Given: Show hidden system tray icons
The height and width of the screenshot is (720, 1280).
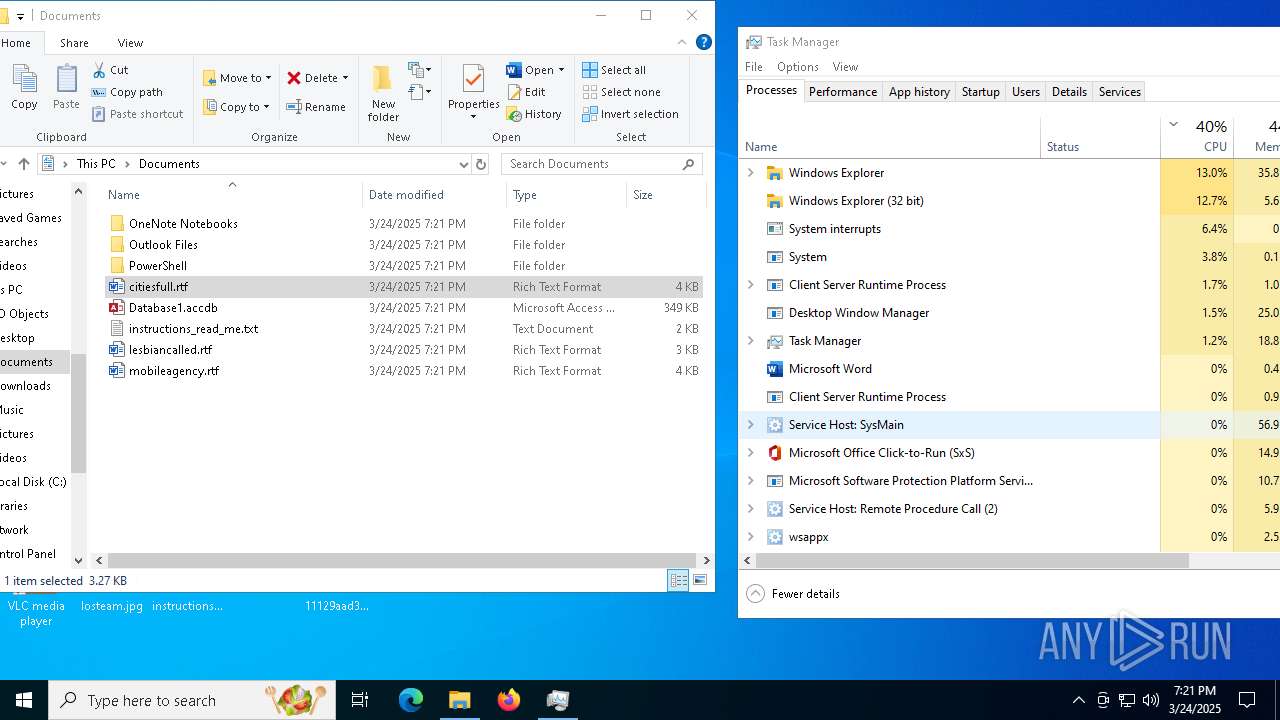Looking at the screenshot, I should pos(1079,700).
